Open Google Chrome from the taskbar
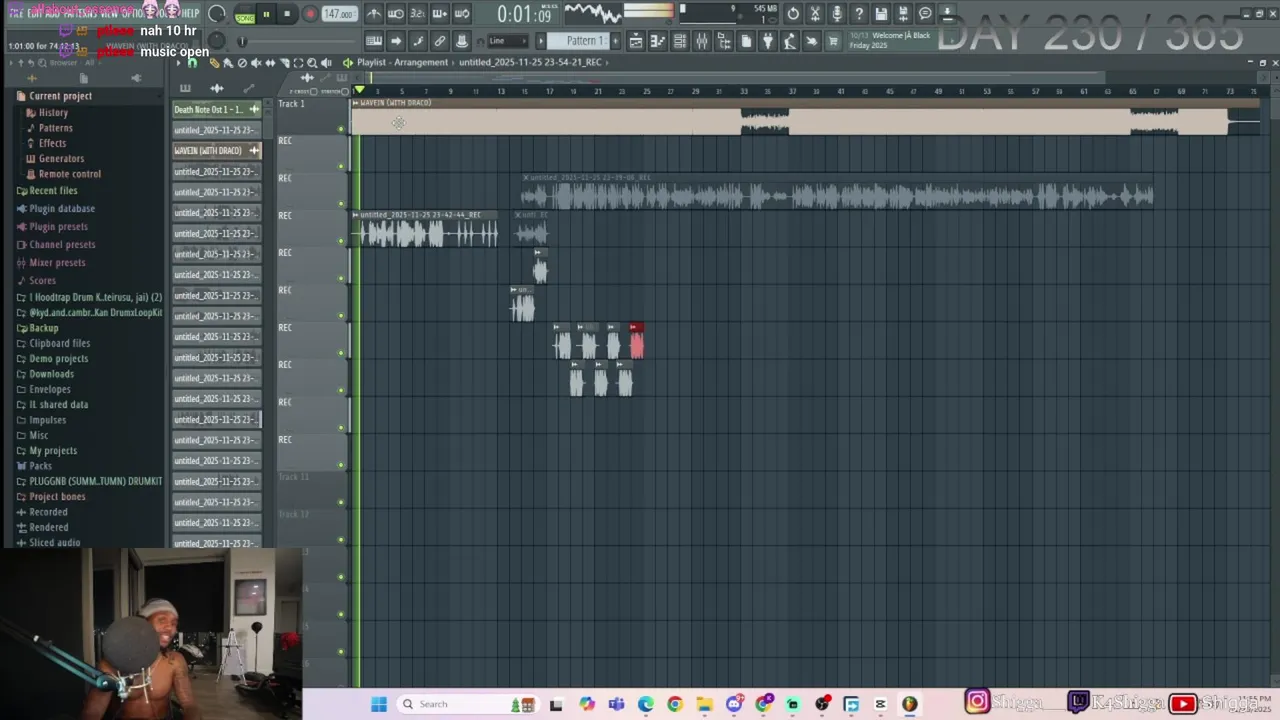 point(675,704)
